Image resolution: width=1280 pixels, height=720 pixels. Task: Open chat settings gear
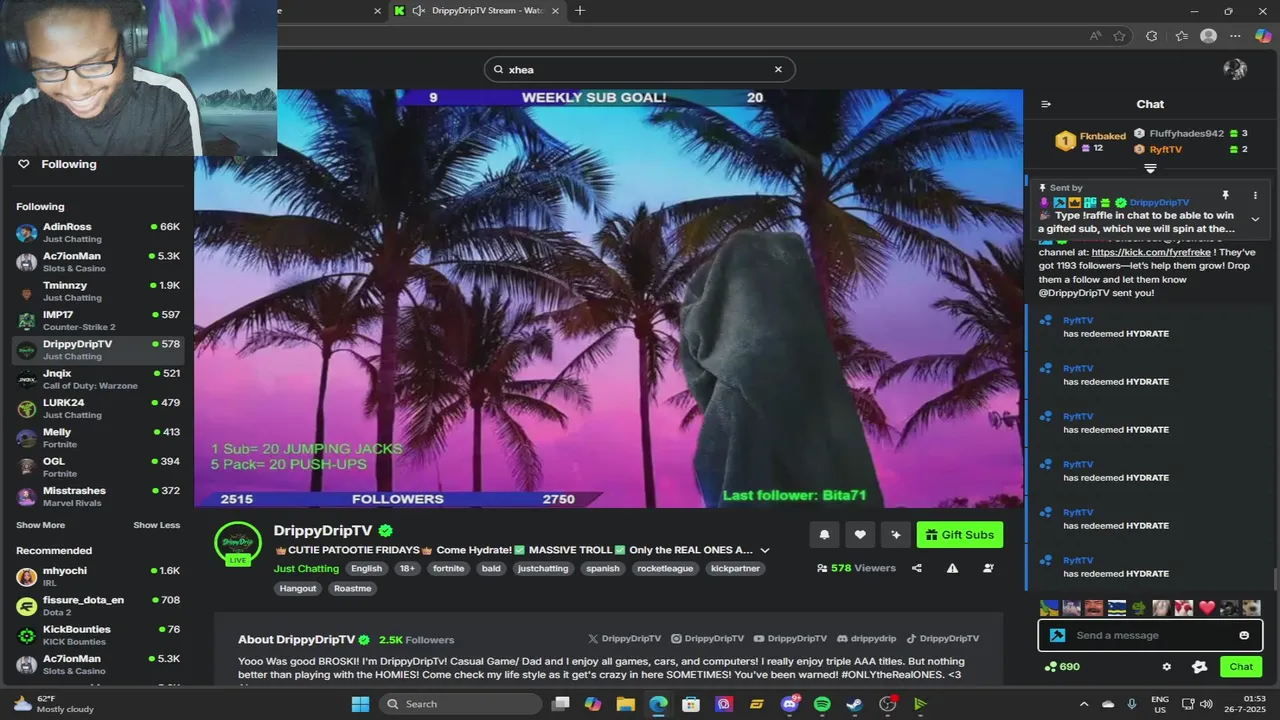1166,666
